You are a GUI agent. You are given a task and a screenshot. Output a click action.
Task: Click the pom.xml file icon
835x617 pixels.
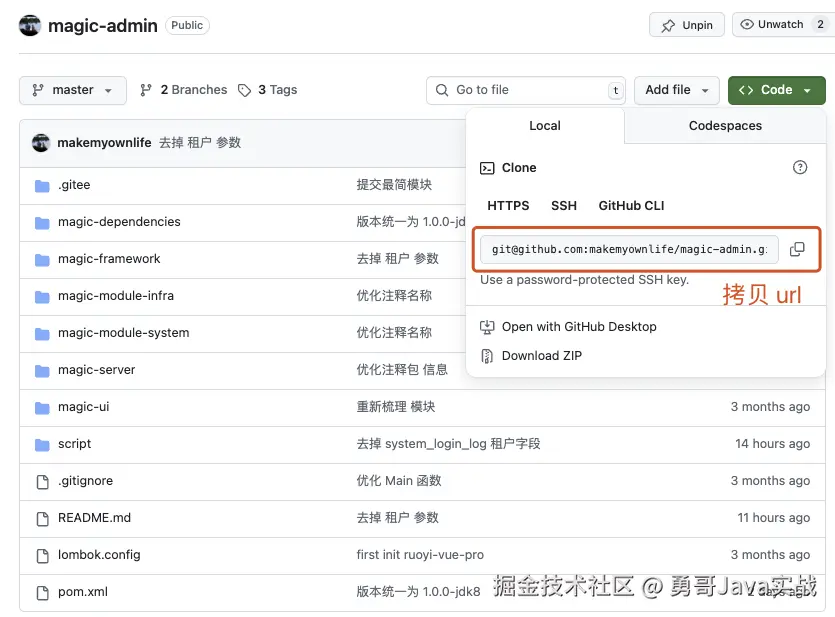coord(43,592)
